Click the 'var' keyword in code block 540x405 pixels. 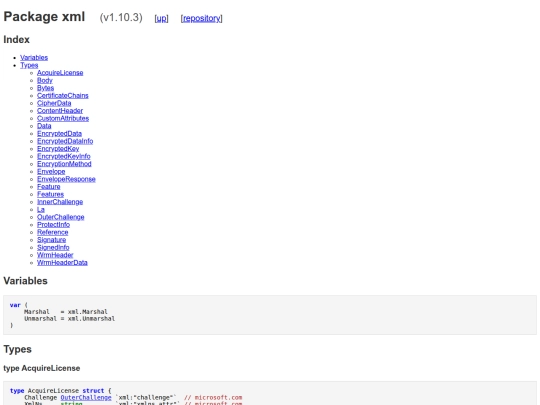pos(15,305)
